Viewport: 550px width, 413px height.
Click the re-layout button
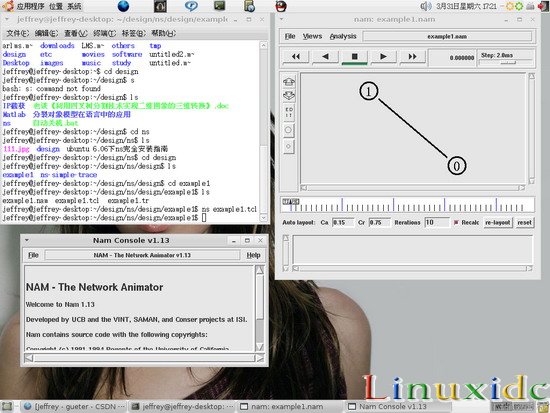(x=497, y=222)
